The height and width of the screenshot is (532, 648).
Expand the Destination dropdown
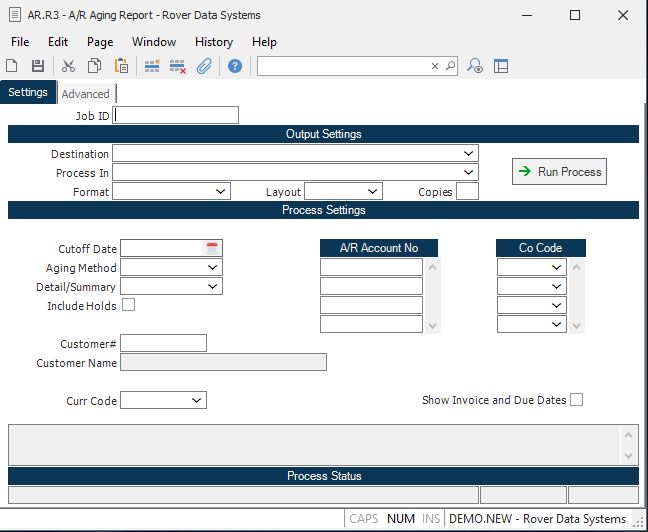click(469, 154)
